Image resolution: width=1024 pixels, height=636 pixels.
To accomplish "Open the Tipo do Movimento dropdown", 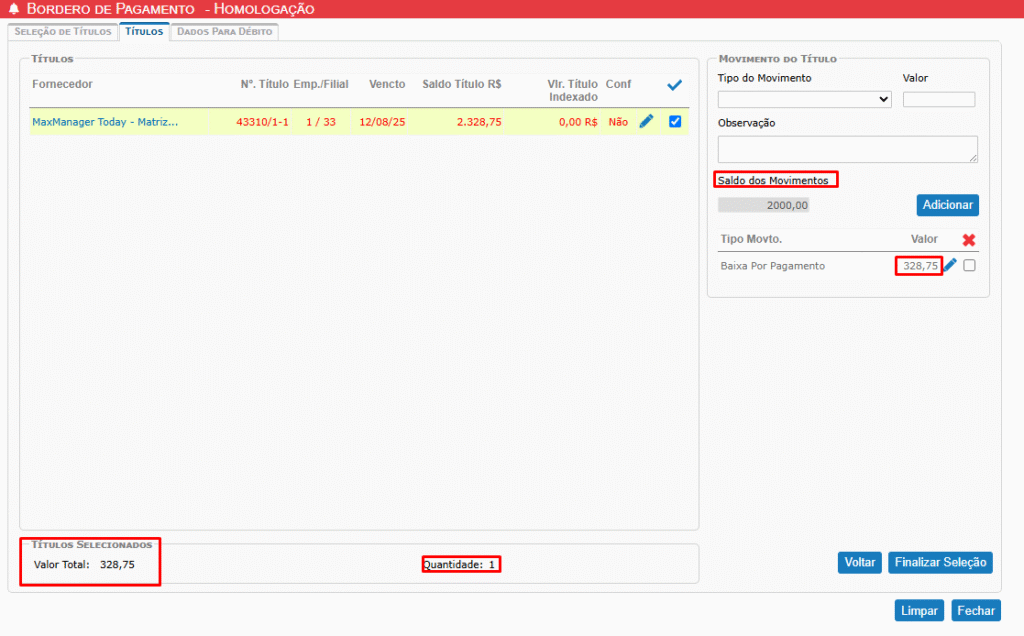I will [804, 99].
